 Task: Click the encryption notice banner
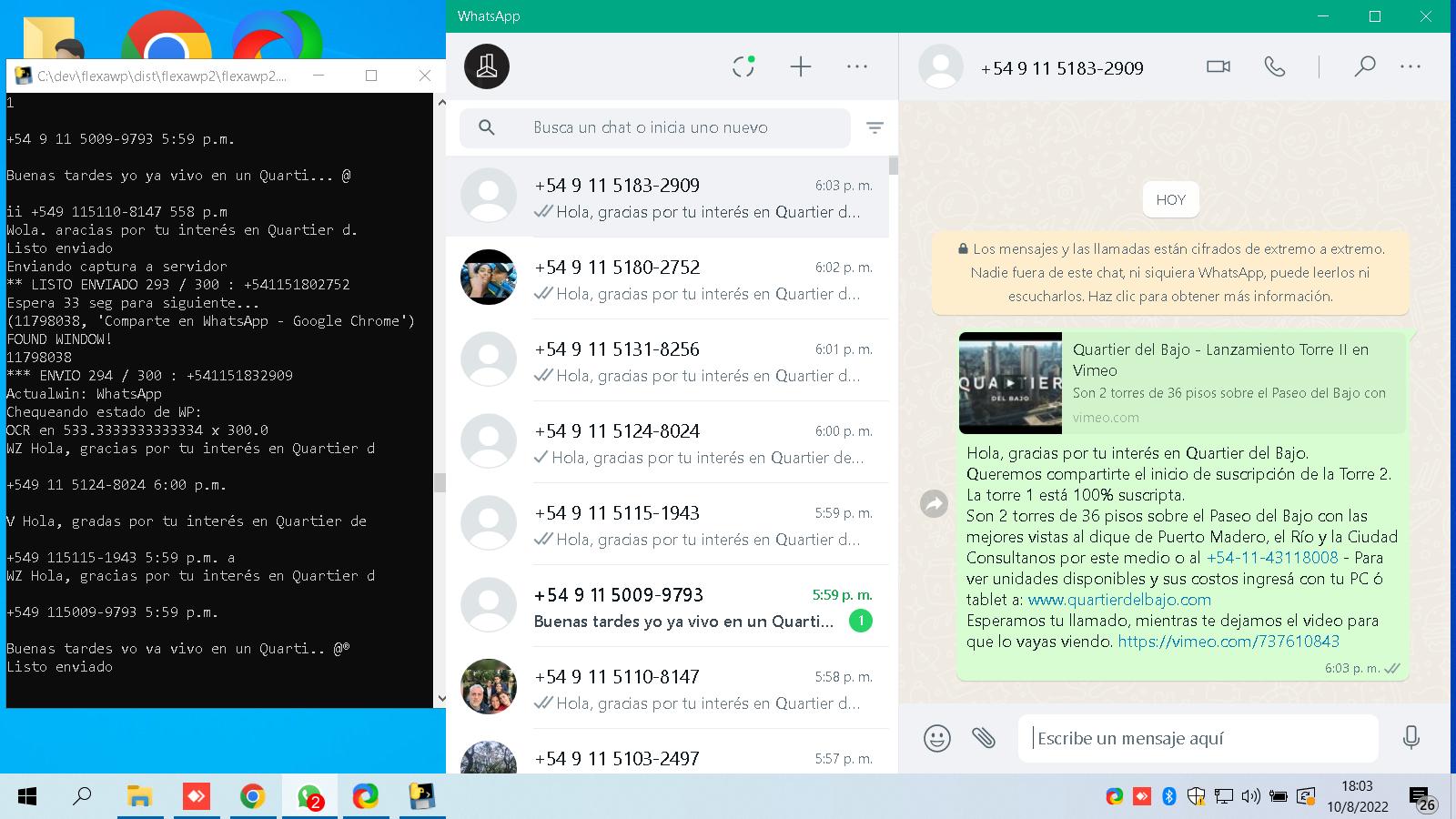pos(1170,272)
